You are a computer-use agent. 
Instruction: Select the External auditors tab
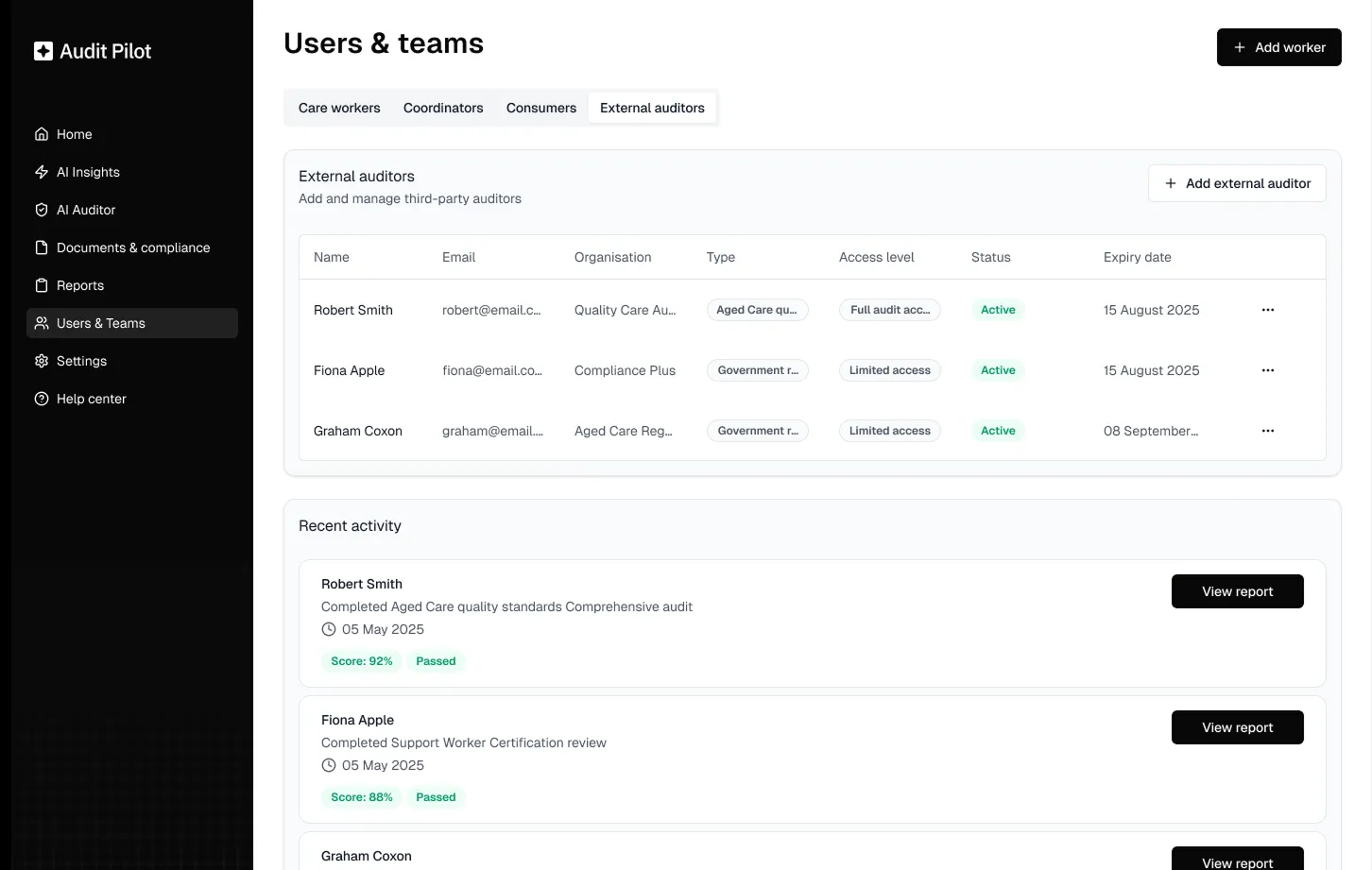652,108
